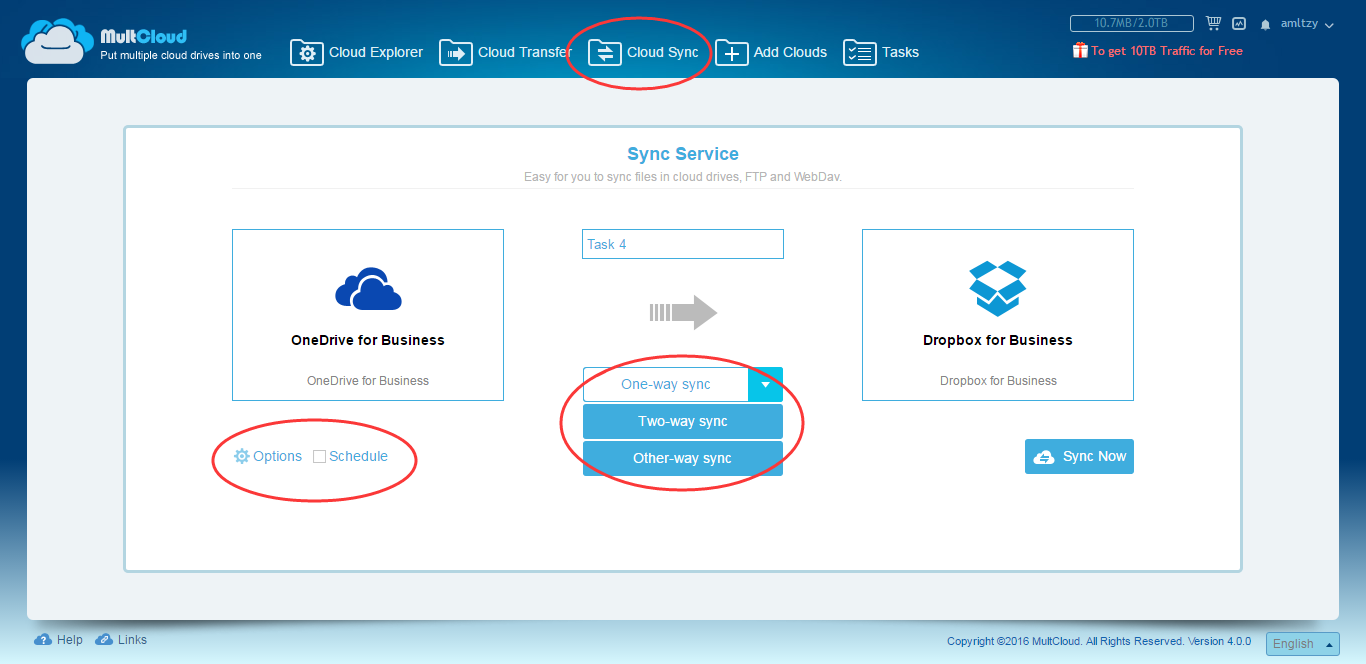Click the Links footer text
The width and height of the screenshot is (1366, 664).
point(132,640)
